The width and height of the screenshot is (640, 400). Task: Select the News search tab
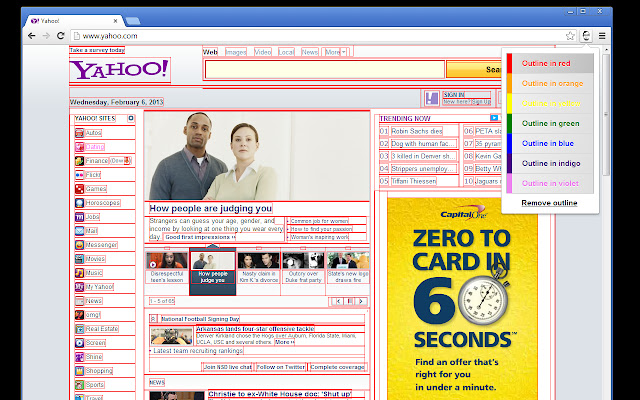(x=310, y=52)
